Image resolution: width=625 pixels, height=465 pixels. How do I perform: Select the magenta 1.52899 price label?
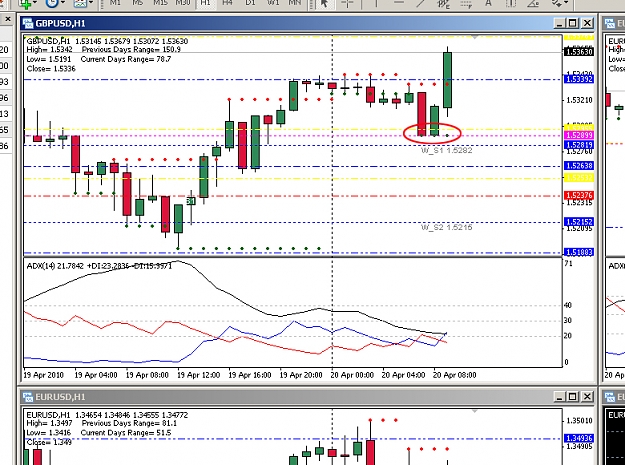coord(579,135)
